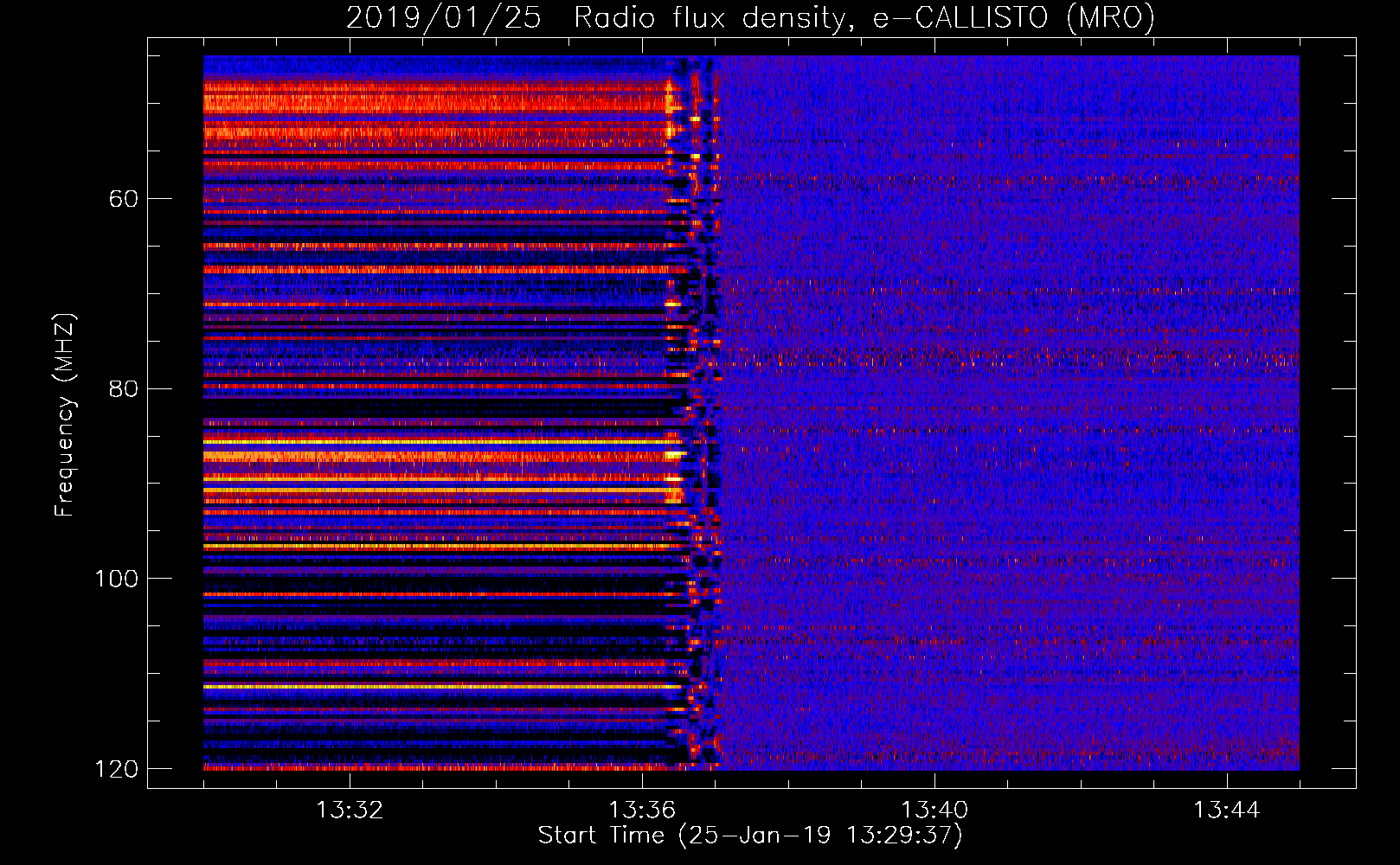Click the 'Frequency (MHZ)' axis label
This screenshot has height=865, width=1400.
[x=65, y=413]
